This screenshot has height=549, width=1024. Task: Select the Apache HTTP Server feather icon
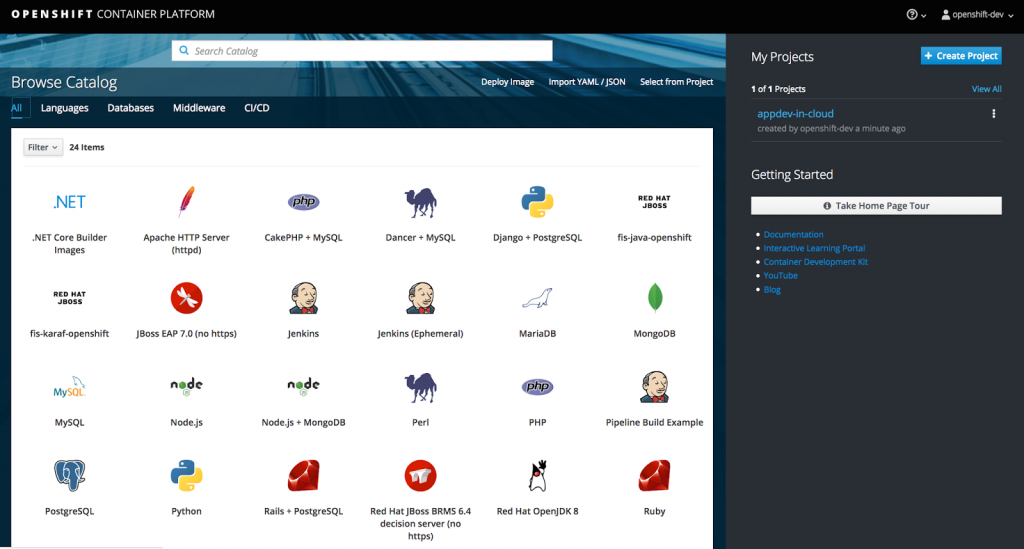click(x=186, y=202)
